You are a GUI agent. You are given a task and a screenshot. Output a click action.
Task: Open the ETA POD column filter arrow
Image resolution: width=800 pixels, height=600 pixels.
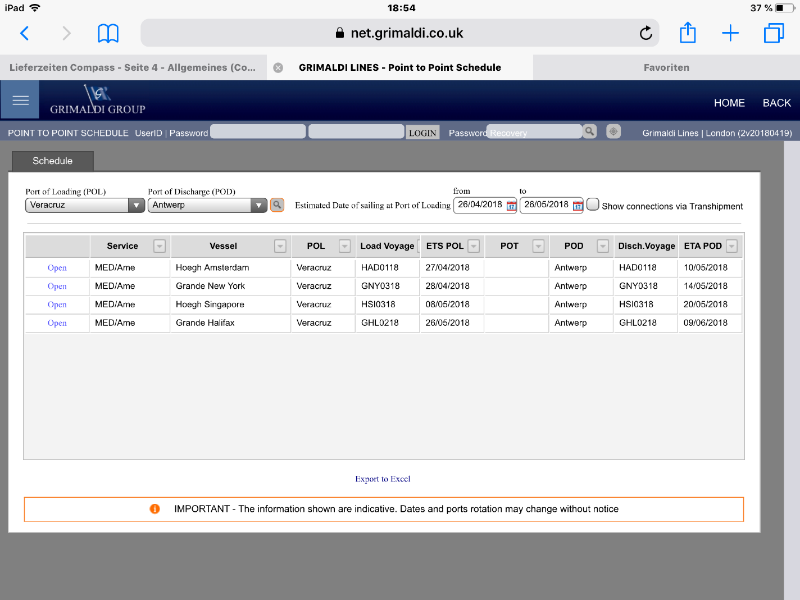pos(731,246)
